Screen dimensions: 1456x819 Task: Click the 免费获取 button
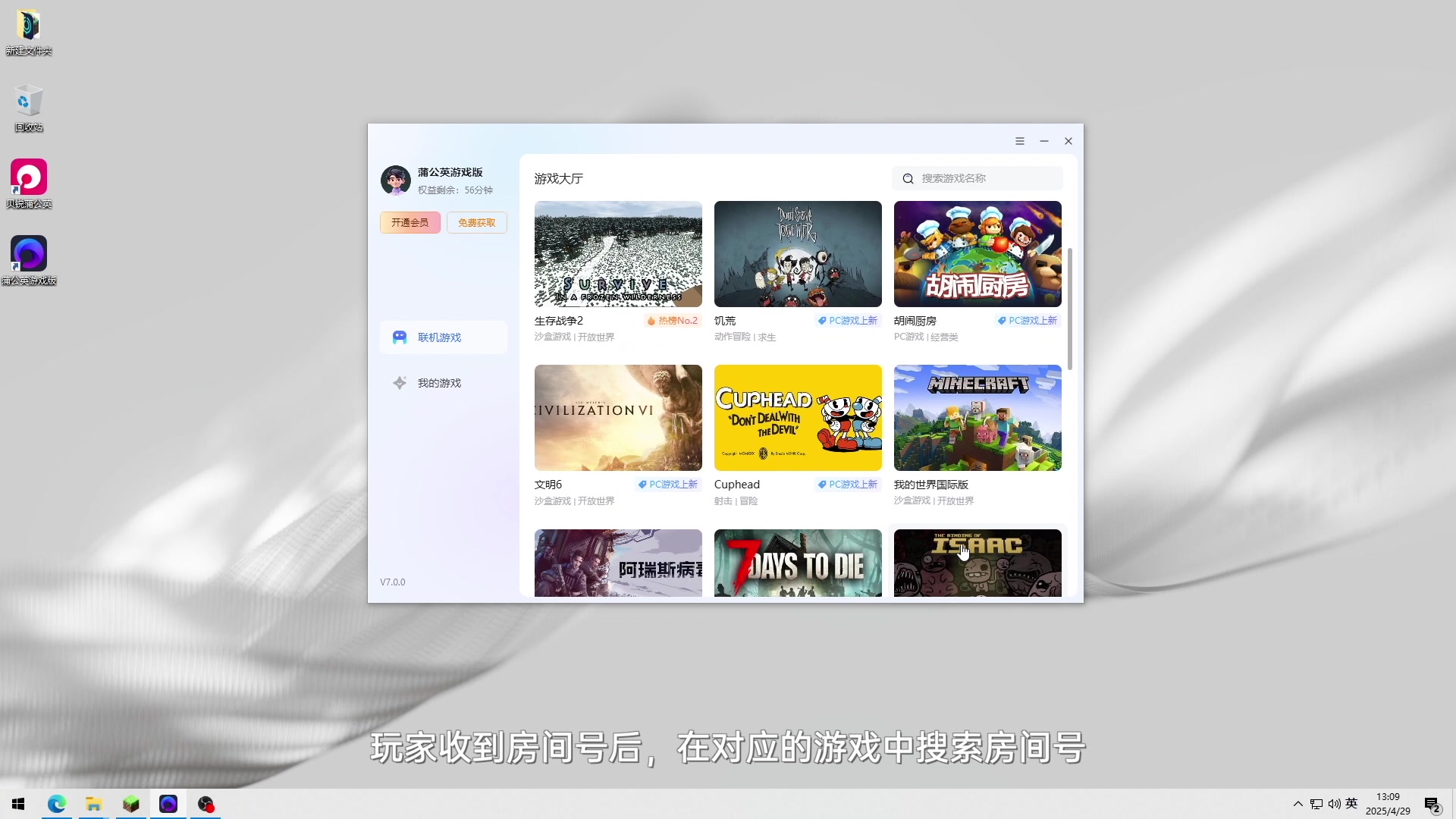476,223
